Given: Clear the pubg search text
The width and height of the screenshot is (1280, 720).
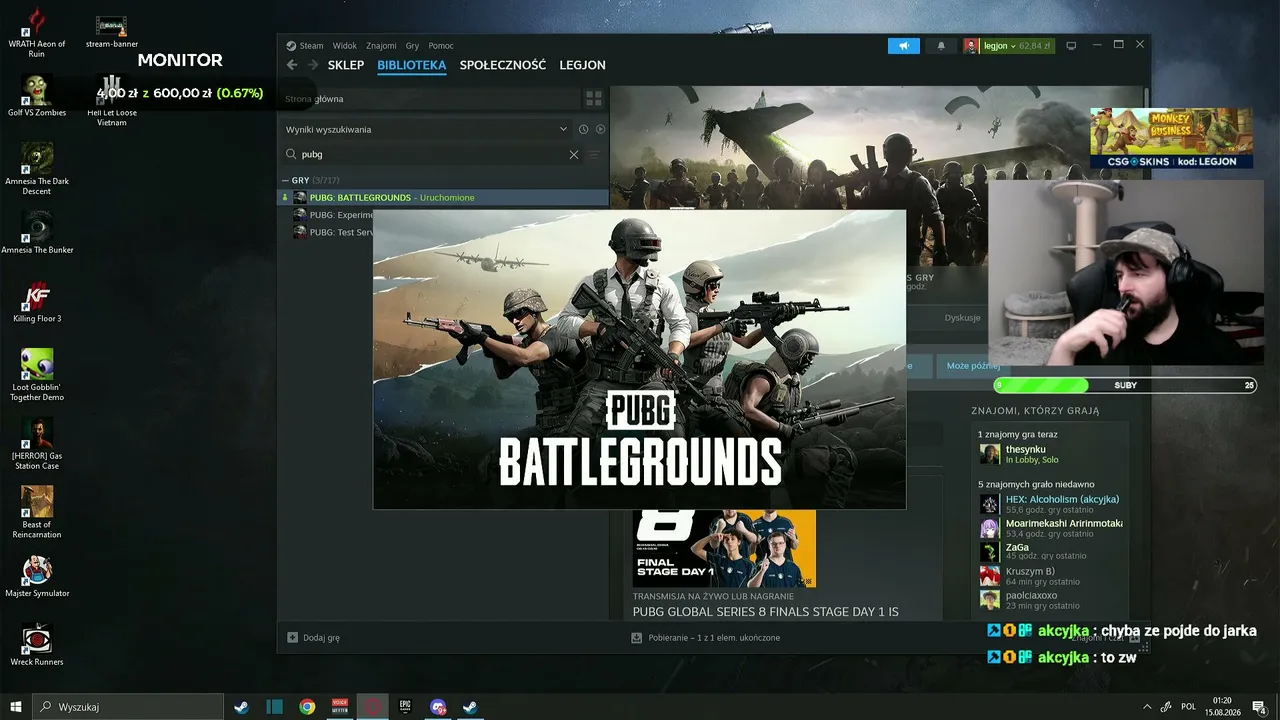Looking at the screenshot, I should coord(574,155).
